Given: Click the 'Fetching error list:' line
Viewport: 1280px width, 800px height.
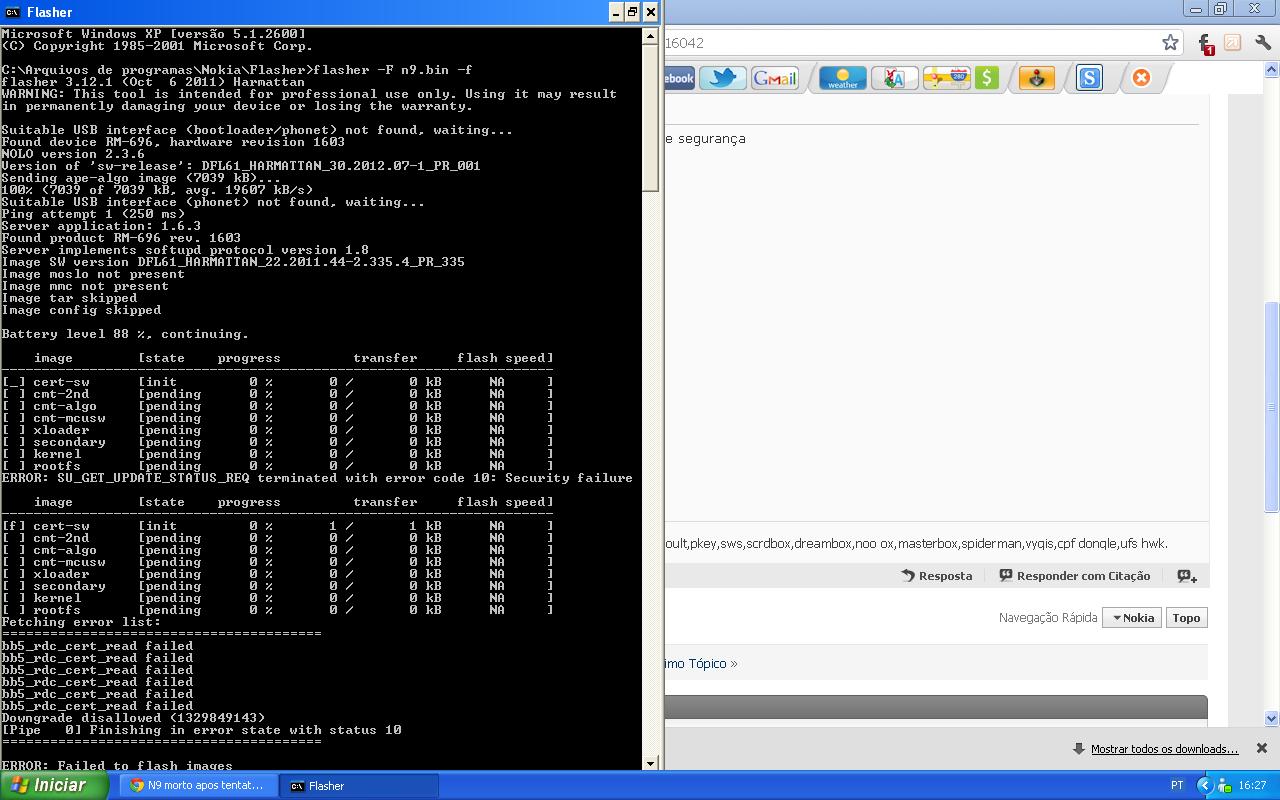Looking at the screenshot, I should 82,622.
